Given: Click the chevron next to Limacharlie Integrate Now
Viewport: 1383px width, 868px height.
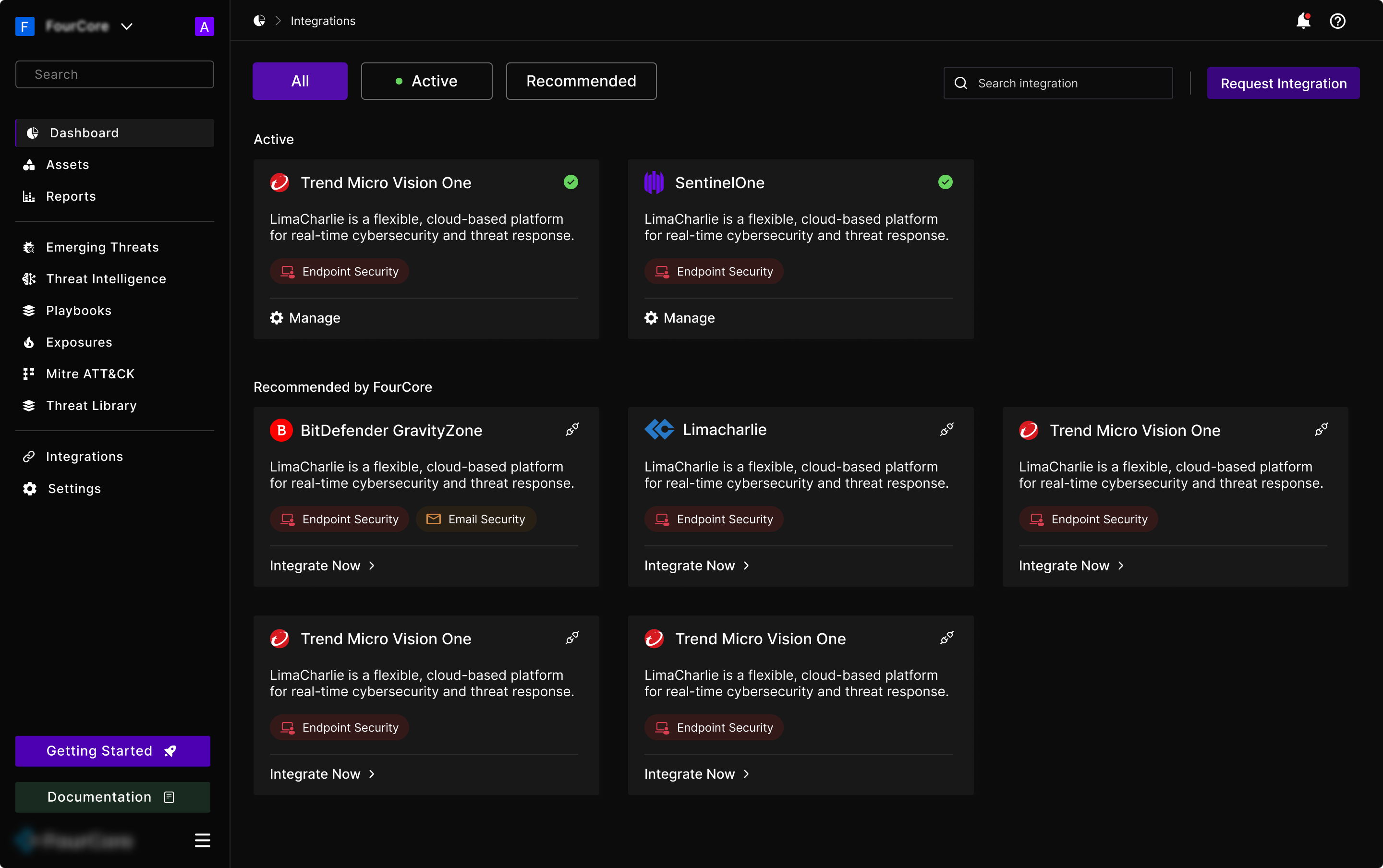Looking at the screenshot, I should point(746,566).
